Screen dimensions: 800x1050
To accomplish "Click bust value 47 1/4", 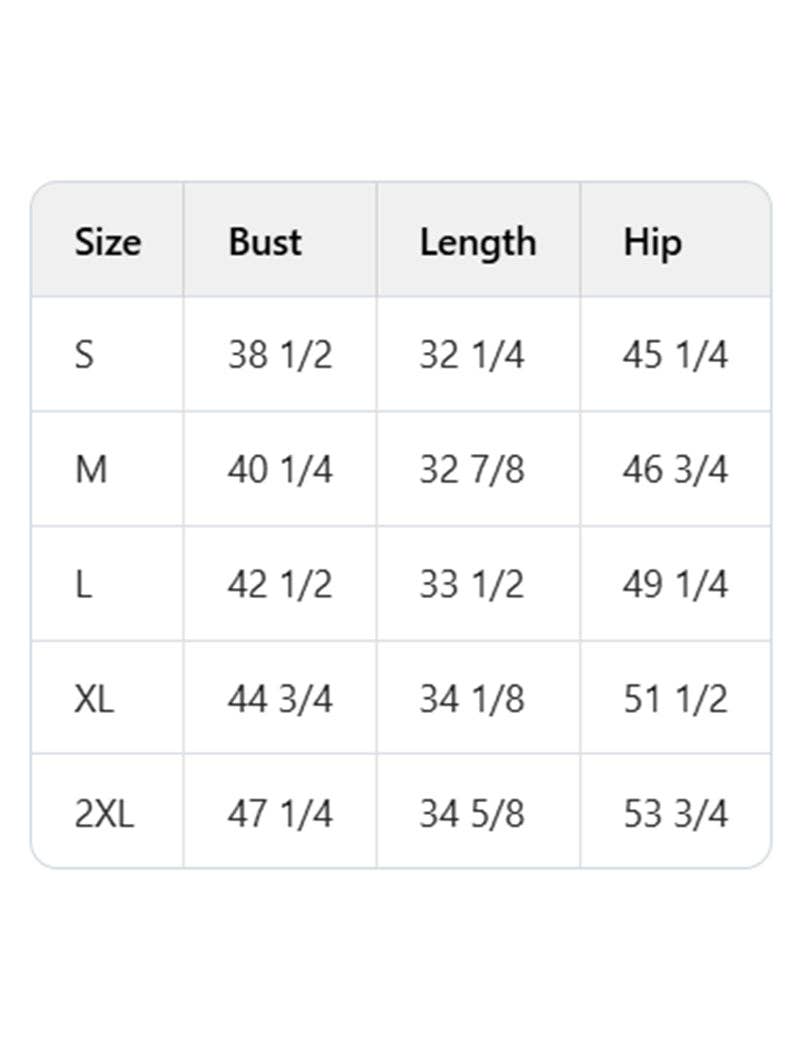I will 280,814.
